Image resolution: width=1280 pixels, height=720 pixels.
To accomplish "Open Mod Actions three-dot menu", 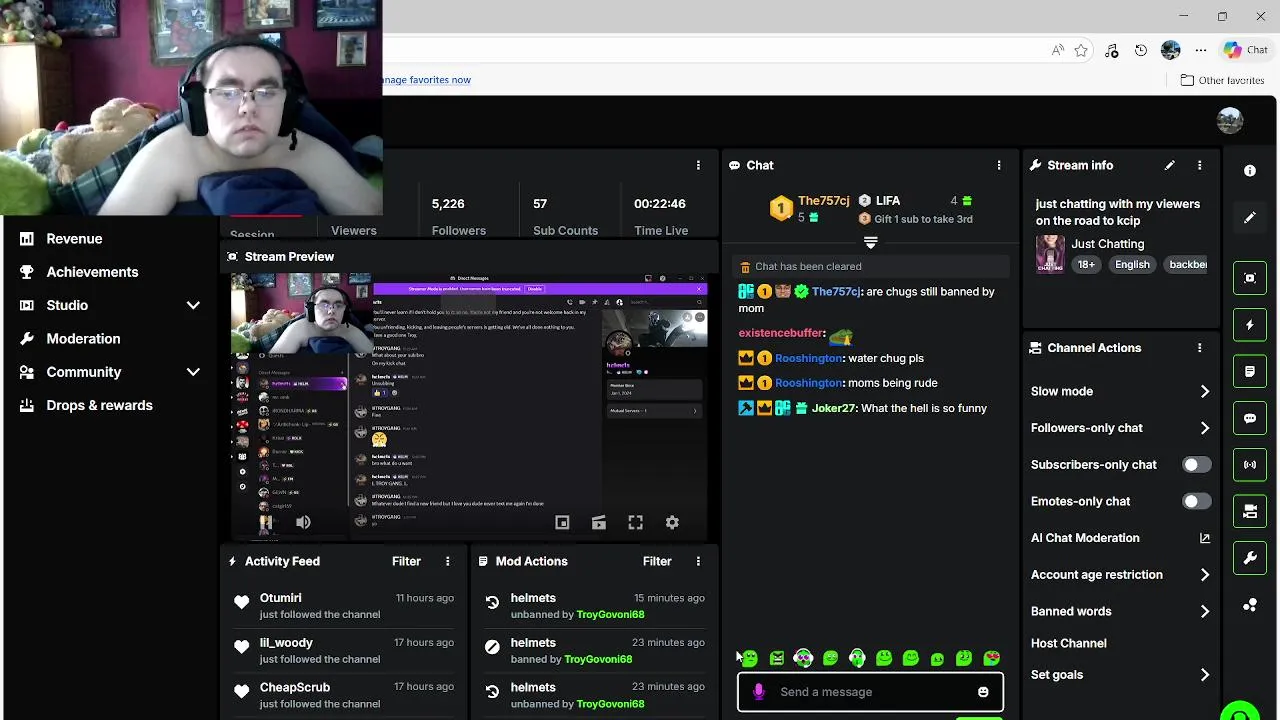I will click(x=698, y=561).
